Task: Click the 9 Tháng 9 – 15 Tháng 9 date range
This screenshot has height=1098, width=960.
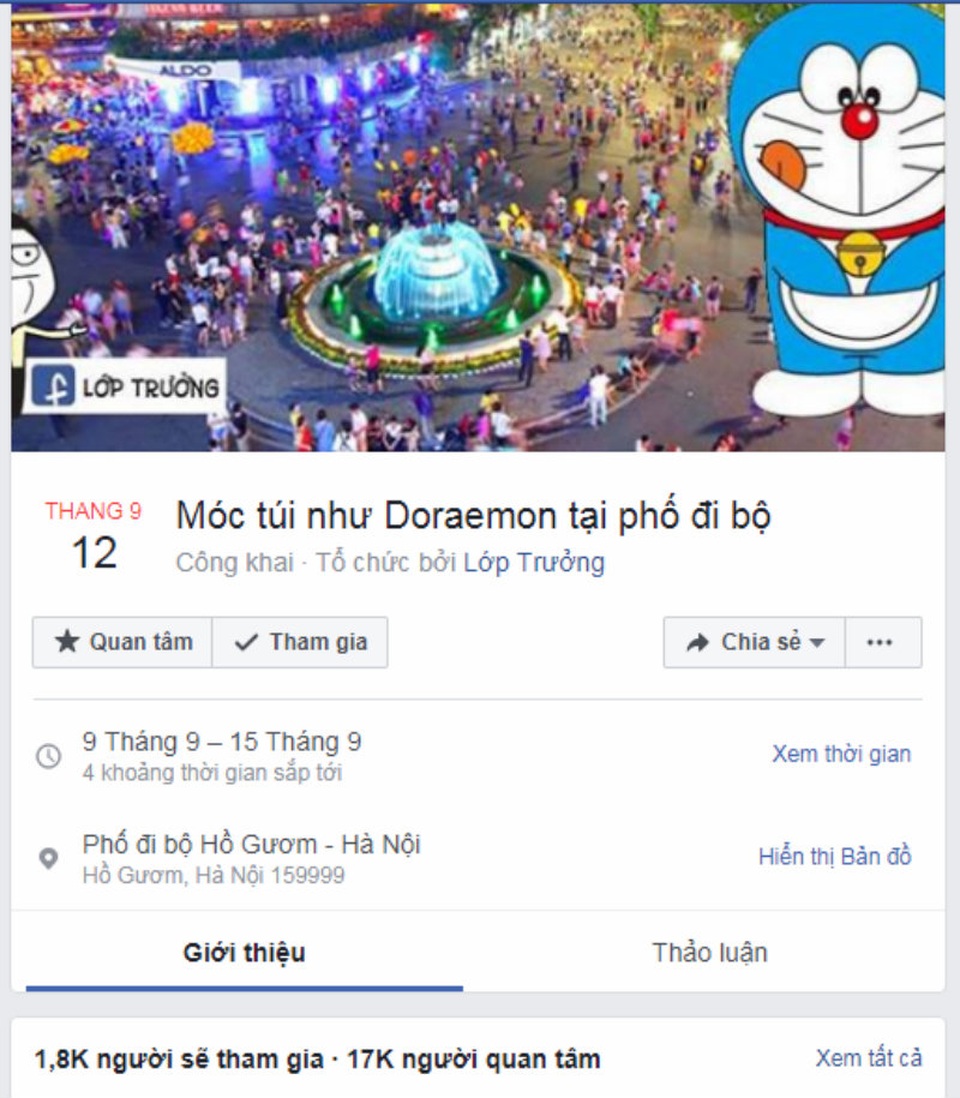Action: (x=222, y=742)
